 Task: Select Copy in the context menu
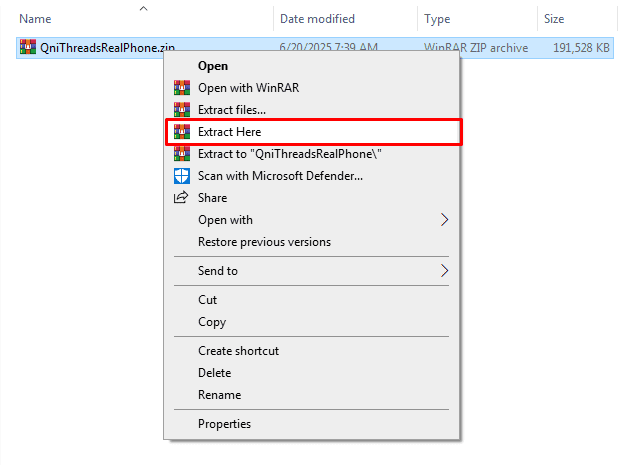coord(212,322)
